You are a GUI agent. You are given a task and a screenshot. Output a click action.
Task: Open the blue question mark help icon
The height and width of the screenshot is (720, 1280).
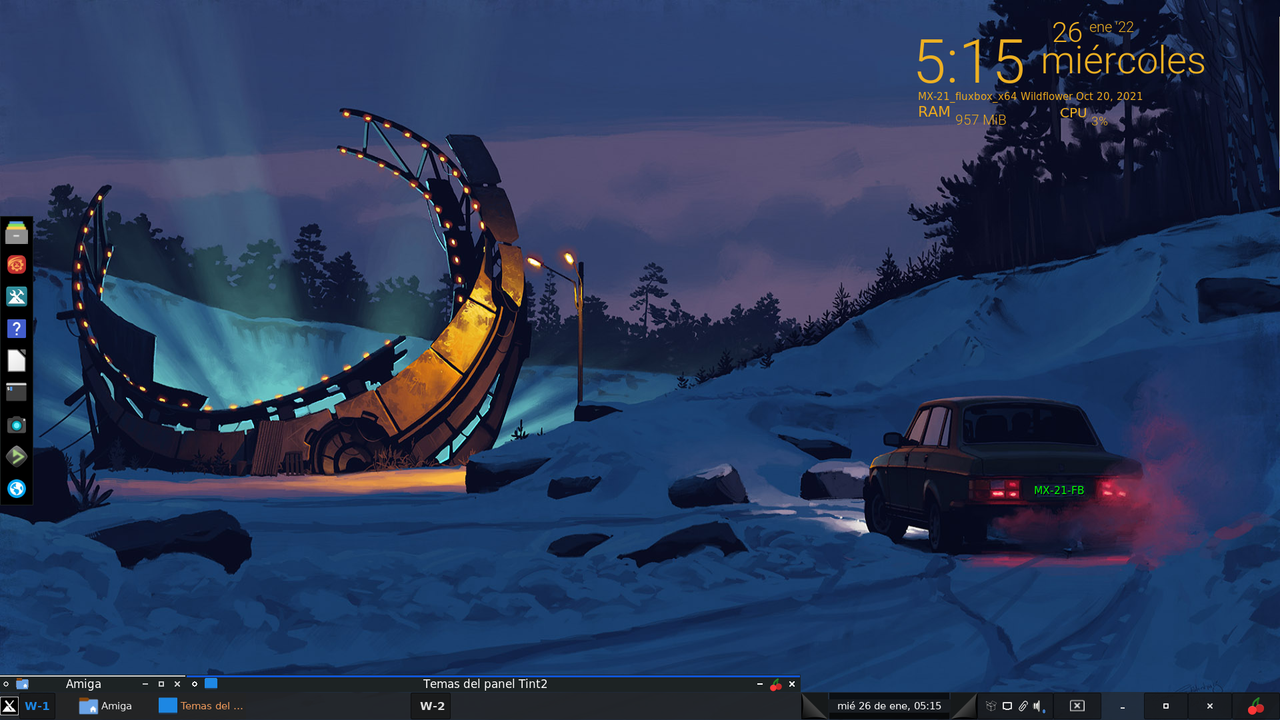[x=17, y=329]
